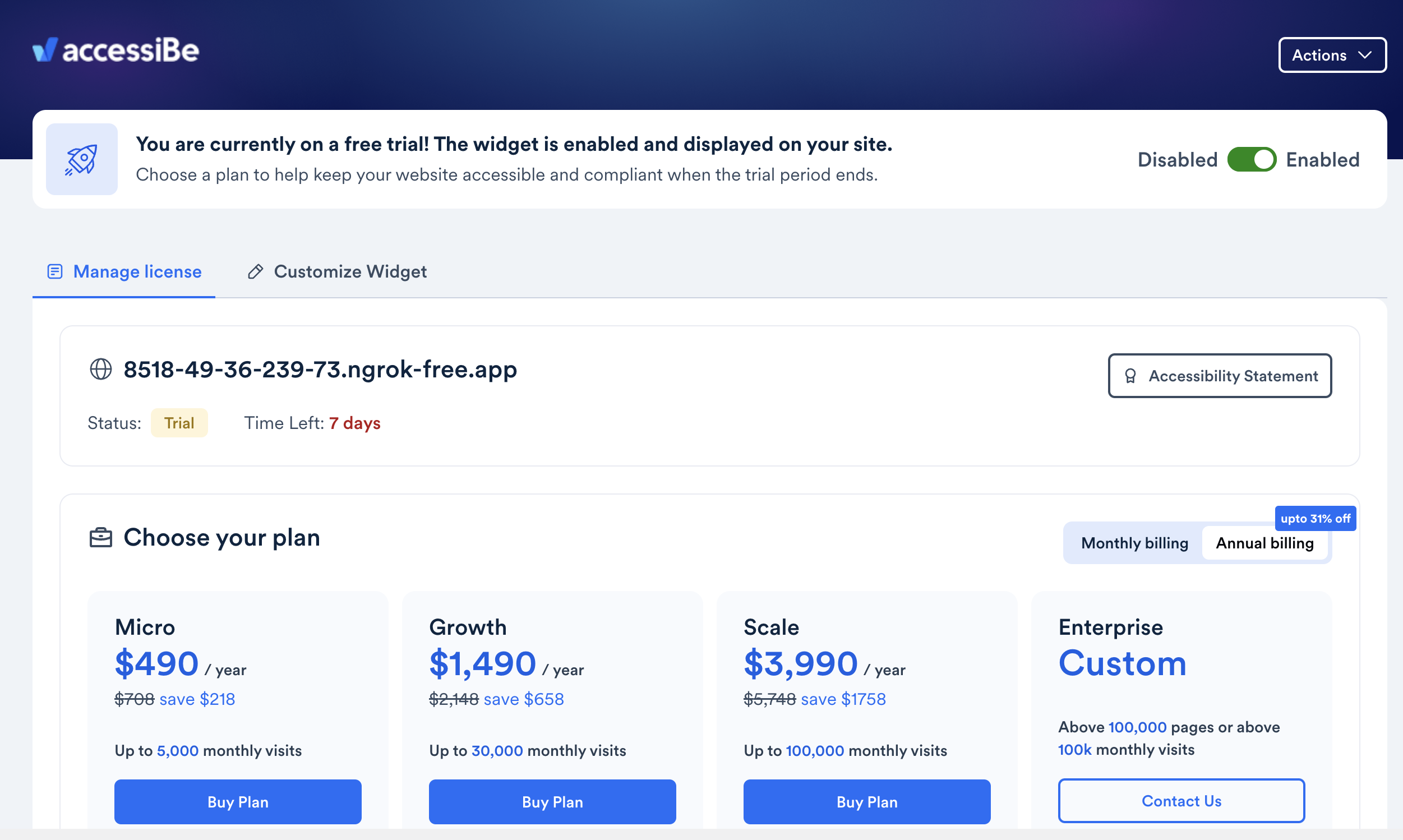Open the Manage license tab

(124, 272)
